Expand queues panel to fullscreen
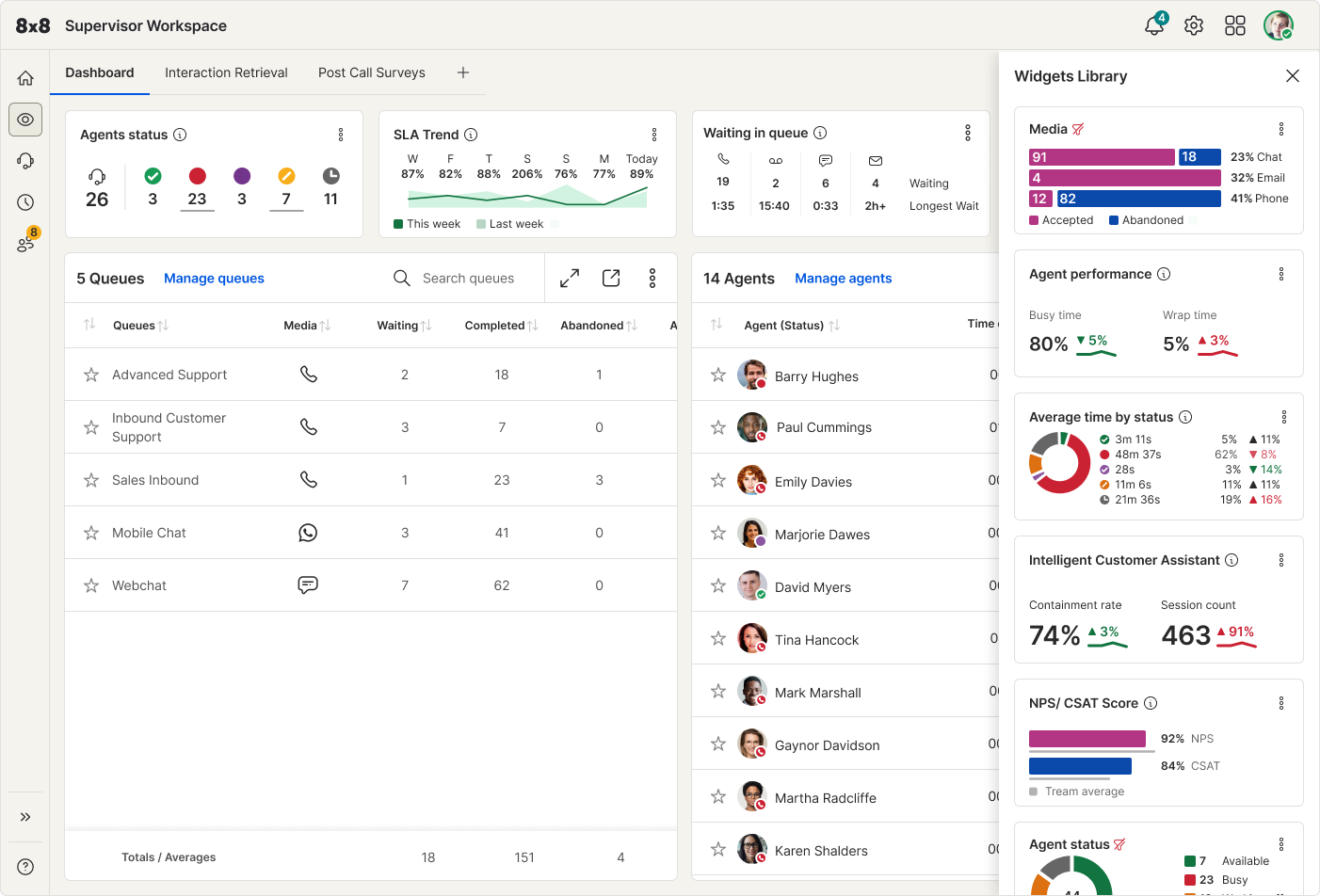Viewport: 1320px width, 896px height. (x=570, y=279)
